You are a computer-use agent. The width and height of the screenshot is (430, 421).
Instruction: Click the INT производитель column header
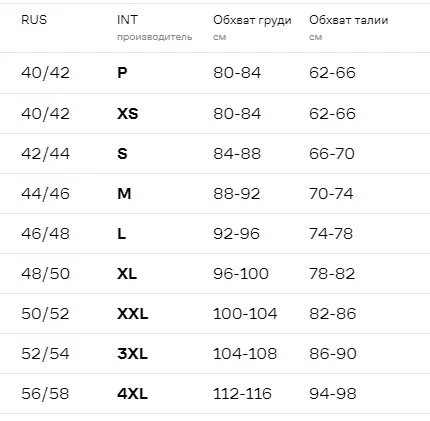[x=155, y=28]
